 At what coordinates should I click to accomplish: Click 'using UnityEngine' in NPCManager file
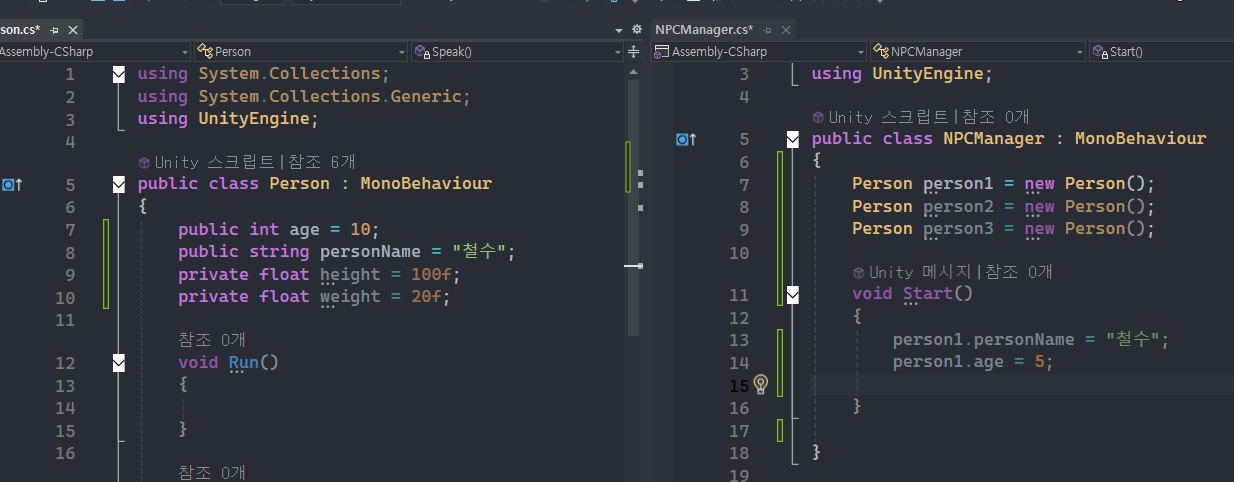click(902, 74)
